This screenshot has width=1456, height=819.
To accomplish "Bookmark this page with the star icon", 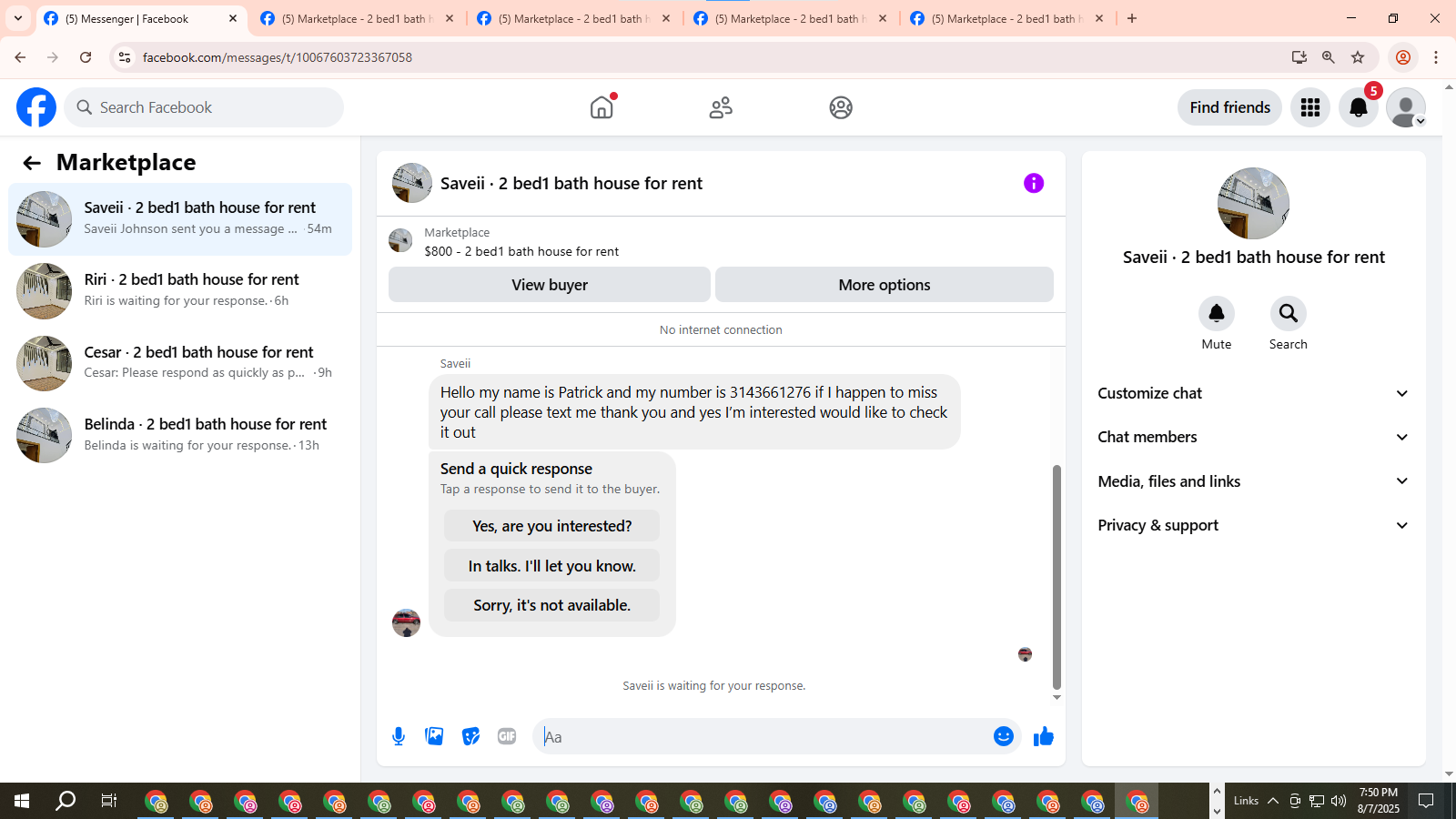I will [x=1358, y=57].
